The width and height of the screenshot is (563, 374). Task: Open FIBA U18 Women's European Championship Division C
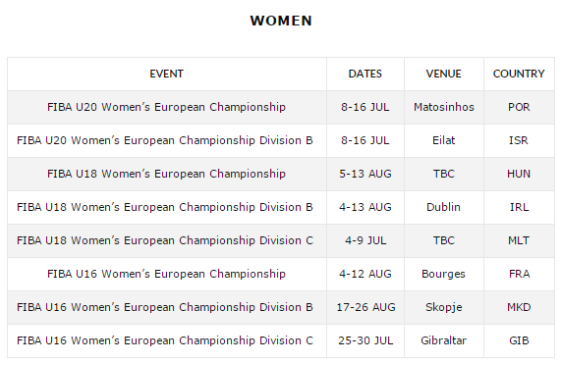coord(165,240)
